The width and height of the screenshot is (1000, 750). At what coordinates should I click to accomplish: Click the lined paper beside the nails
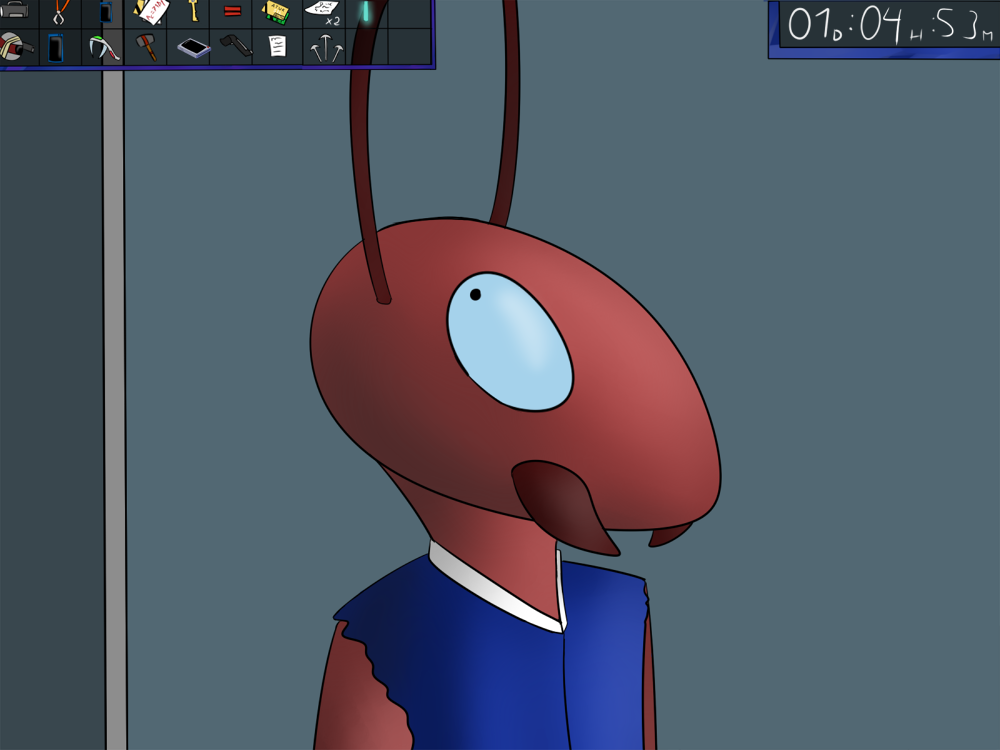click(x=277, y=46)
